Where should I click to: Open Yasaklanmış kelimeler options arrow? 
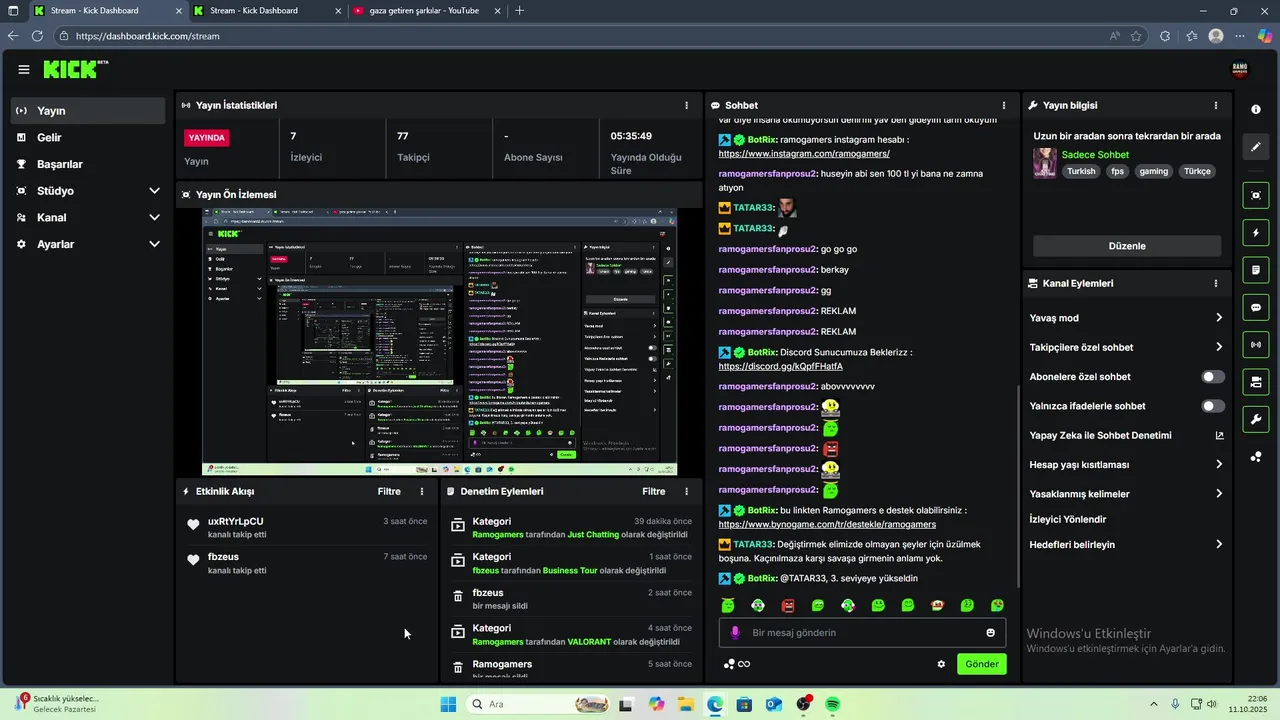[x=1219, y=494]
